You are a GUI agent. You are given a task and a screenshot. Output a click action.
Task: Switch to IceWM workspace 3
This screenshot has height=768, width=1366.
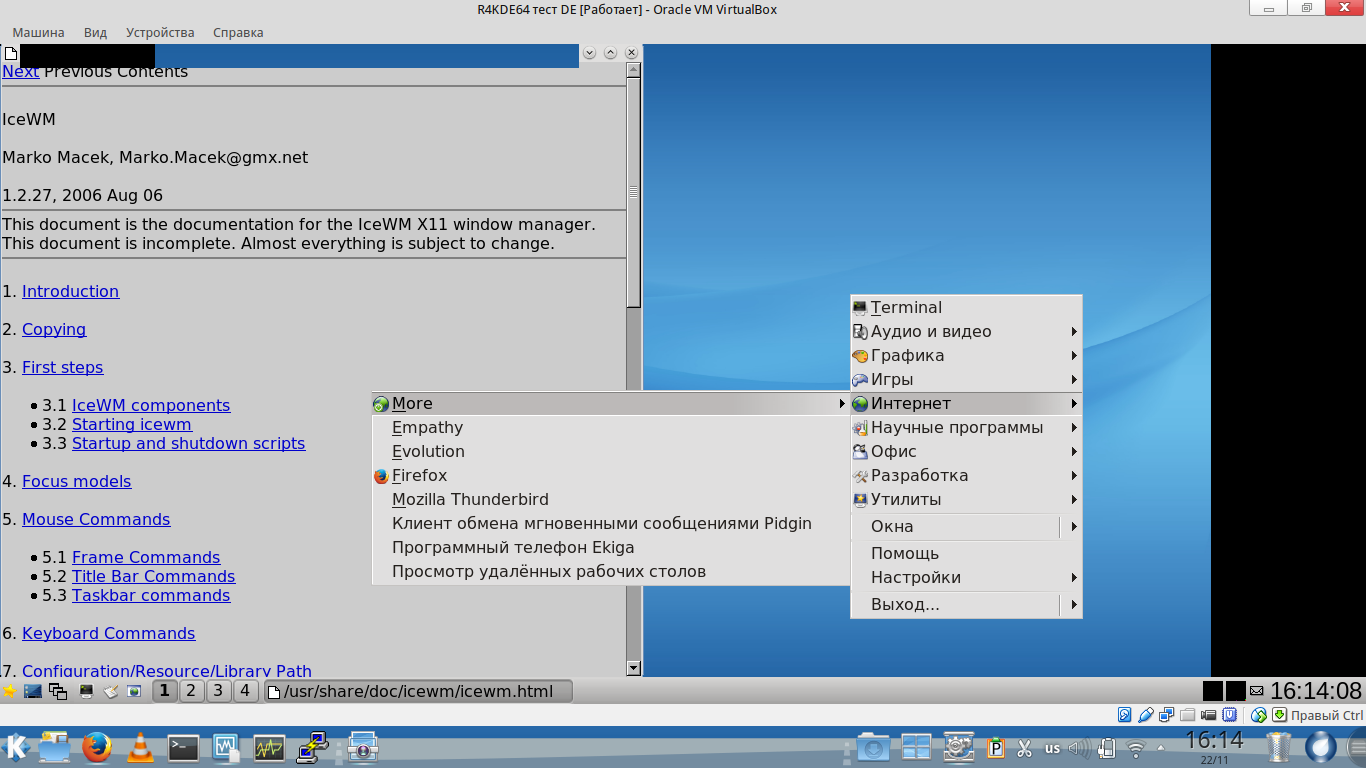point(218,691)
